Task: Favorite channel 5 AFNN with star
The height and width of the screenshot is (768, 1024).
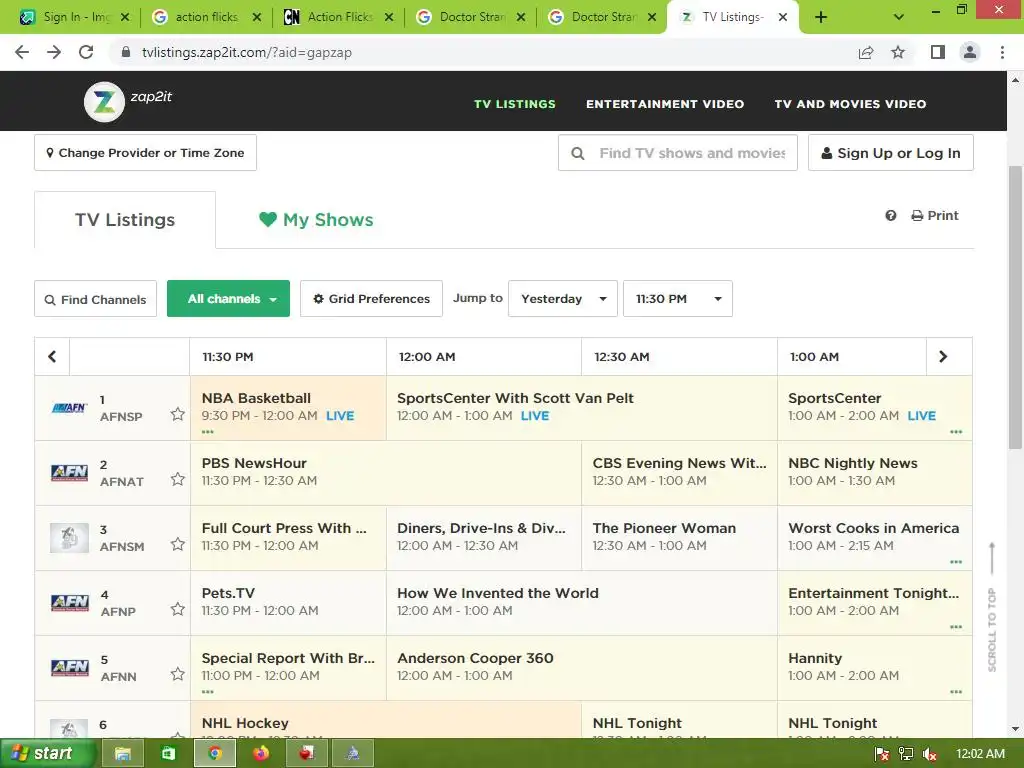Action: tap(178, 673)
